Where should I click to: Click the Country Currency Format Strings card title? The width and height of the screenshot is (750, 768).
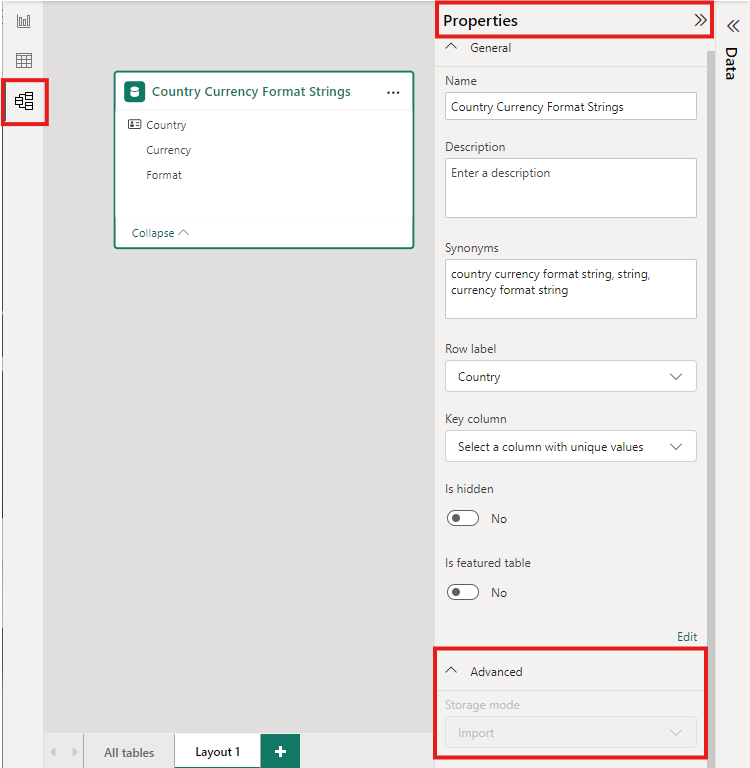tap(251, 92)
